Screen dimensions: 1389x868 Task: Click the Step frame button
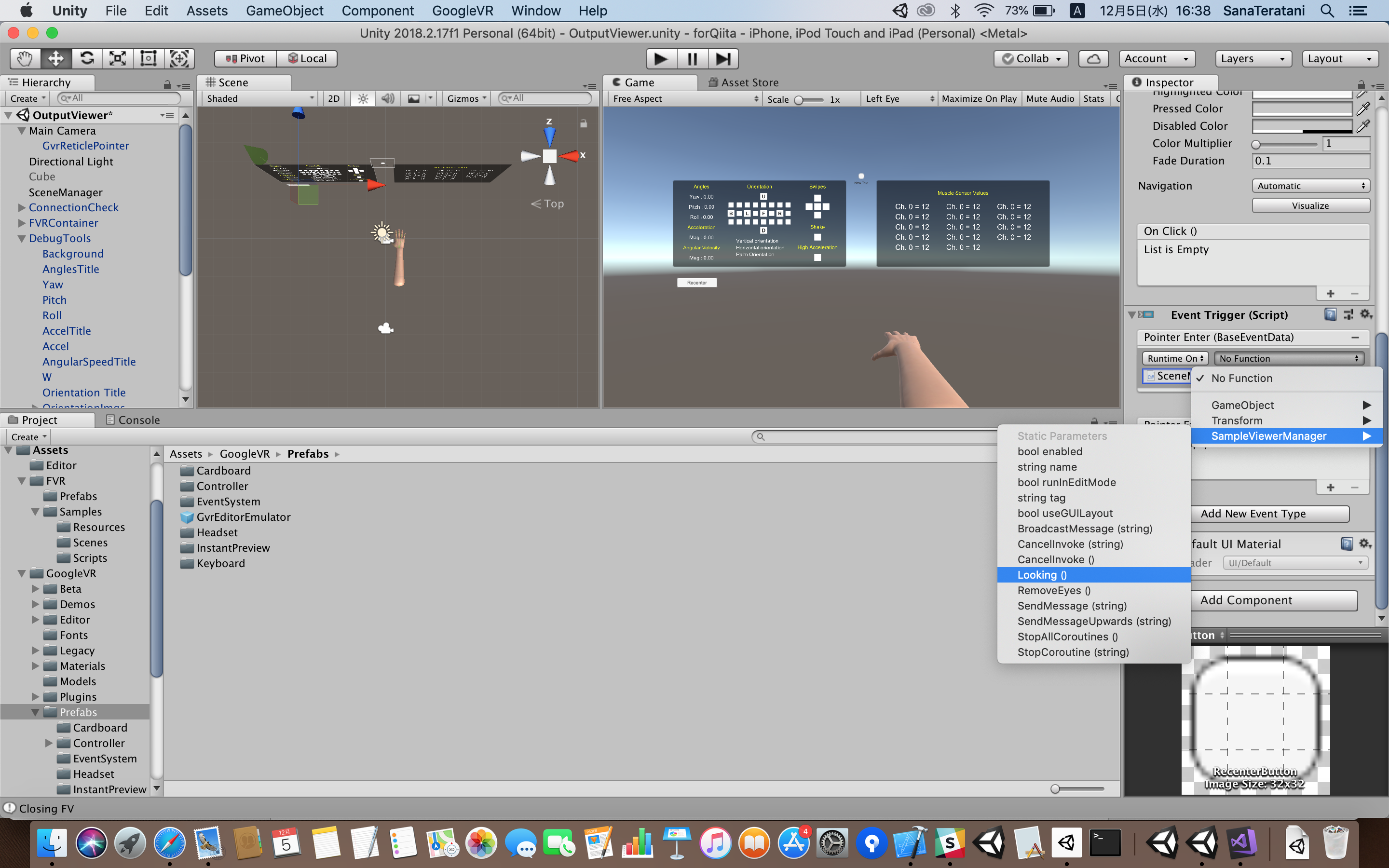click(x=722, y=58)
